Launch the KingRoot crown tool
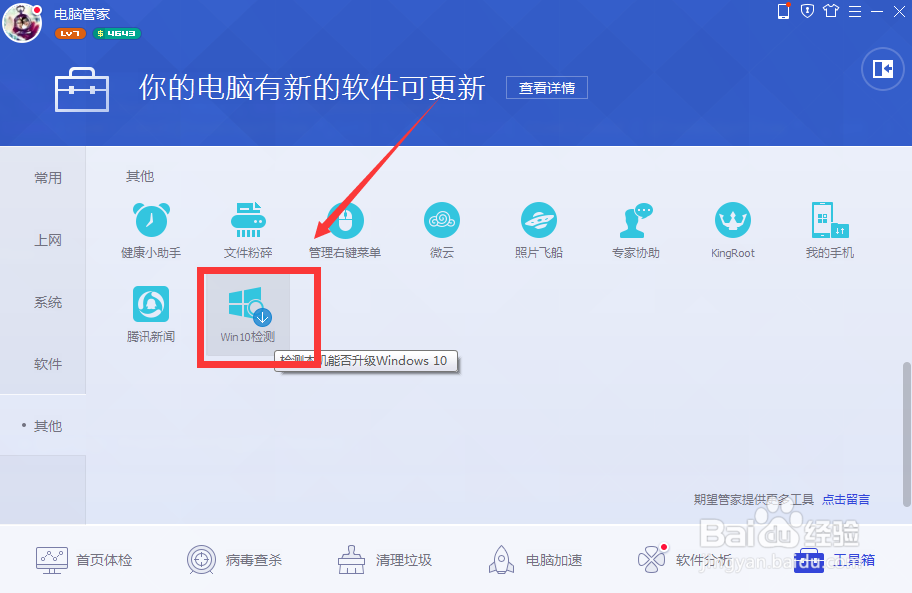 (x=733, y=230)
